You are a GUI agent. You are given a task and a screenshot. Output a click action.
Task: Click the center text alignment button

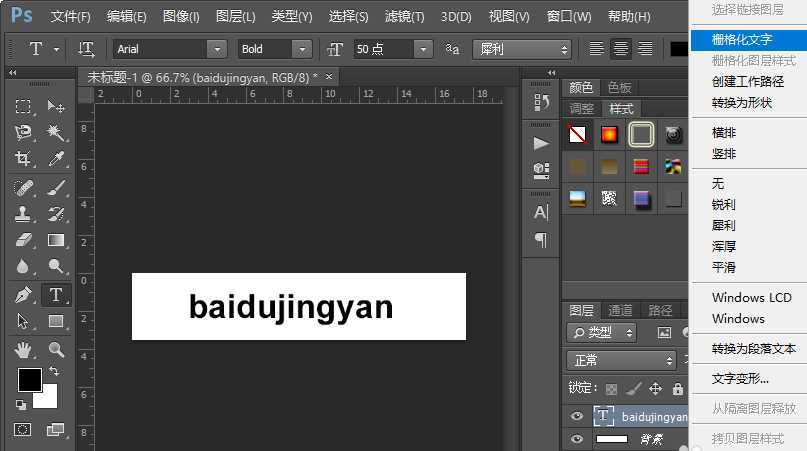click(621, 49)
